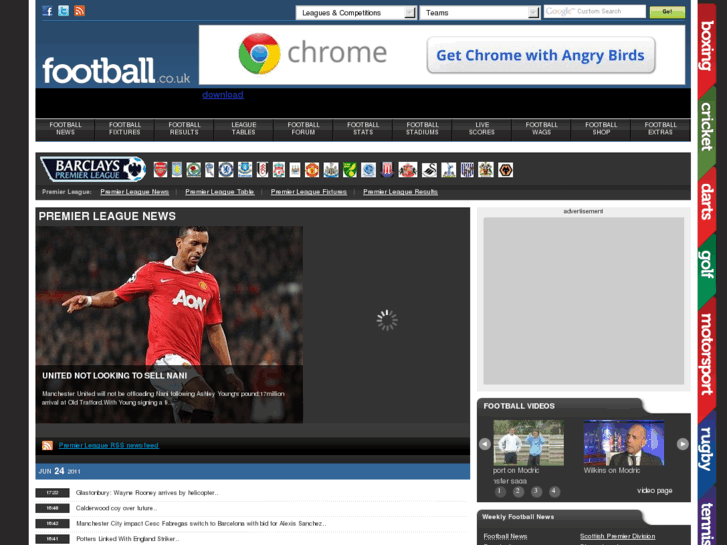Open the United Not Looking To Sell Nani headline
Screen dimensions: 727x545
click(x=115, y=376)
